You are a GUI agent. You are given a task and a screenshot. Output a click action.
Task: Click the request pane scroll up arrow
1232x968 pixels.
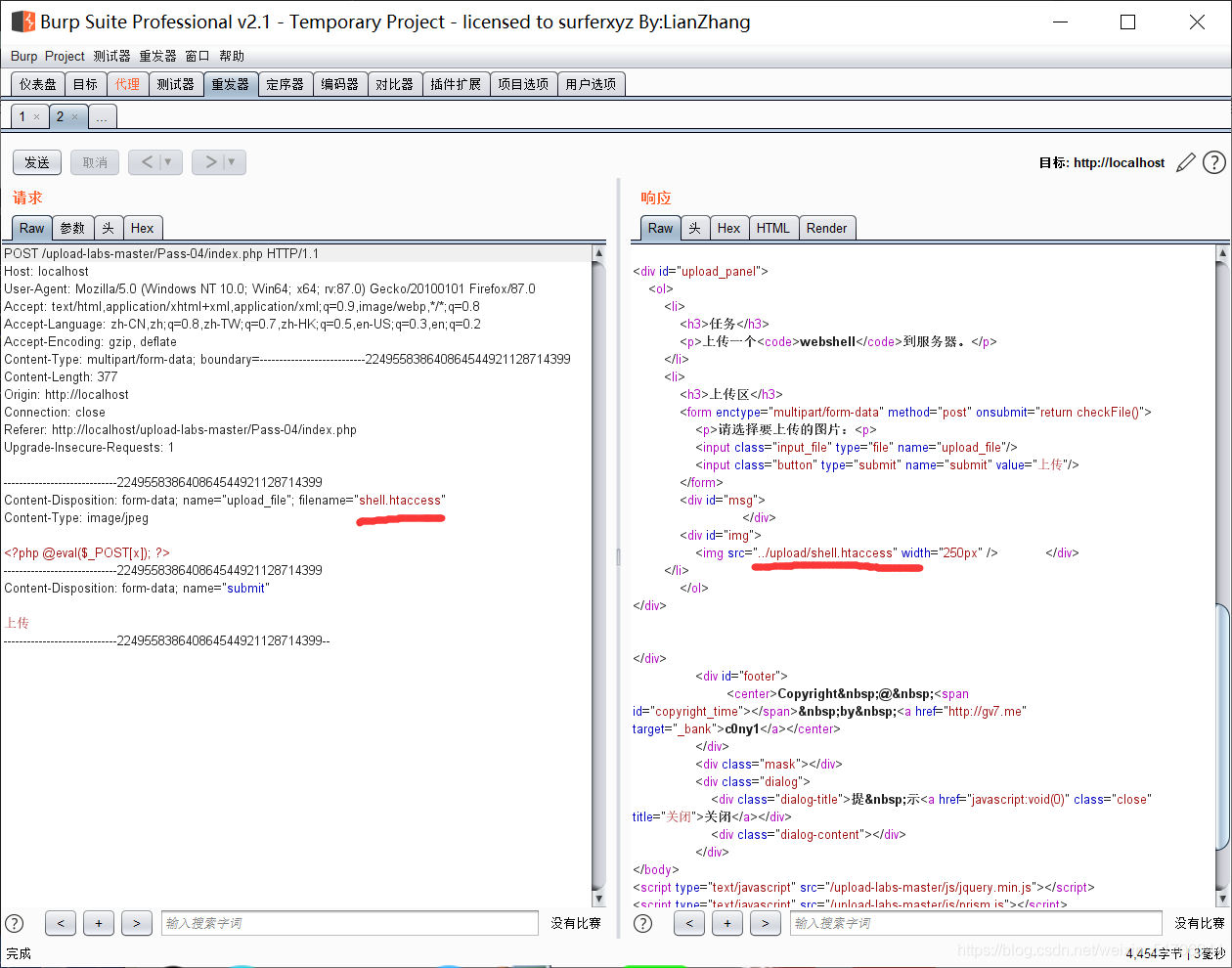(598, 253)
